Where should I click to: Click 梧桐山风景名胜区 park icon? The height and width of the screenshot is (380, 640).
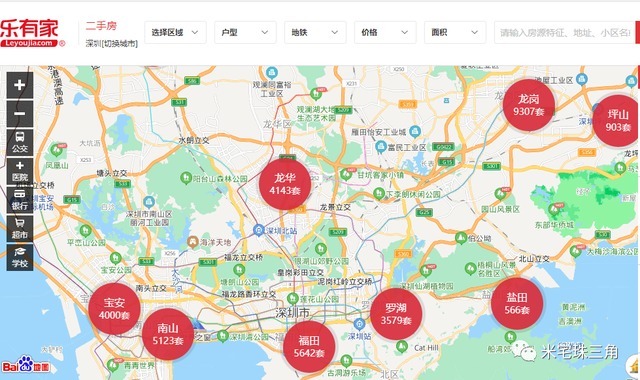point(470,269)
